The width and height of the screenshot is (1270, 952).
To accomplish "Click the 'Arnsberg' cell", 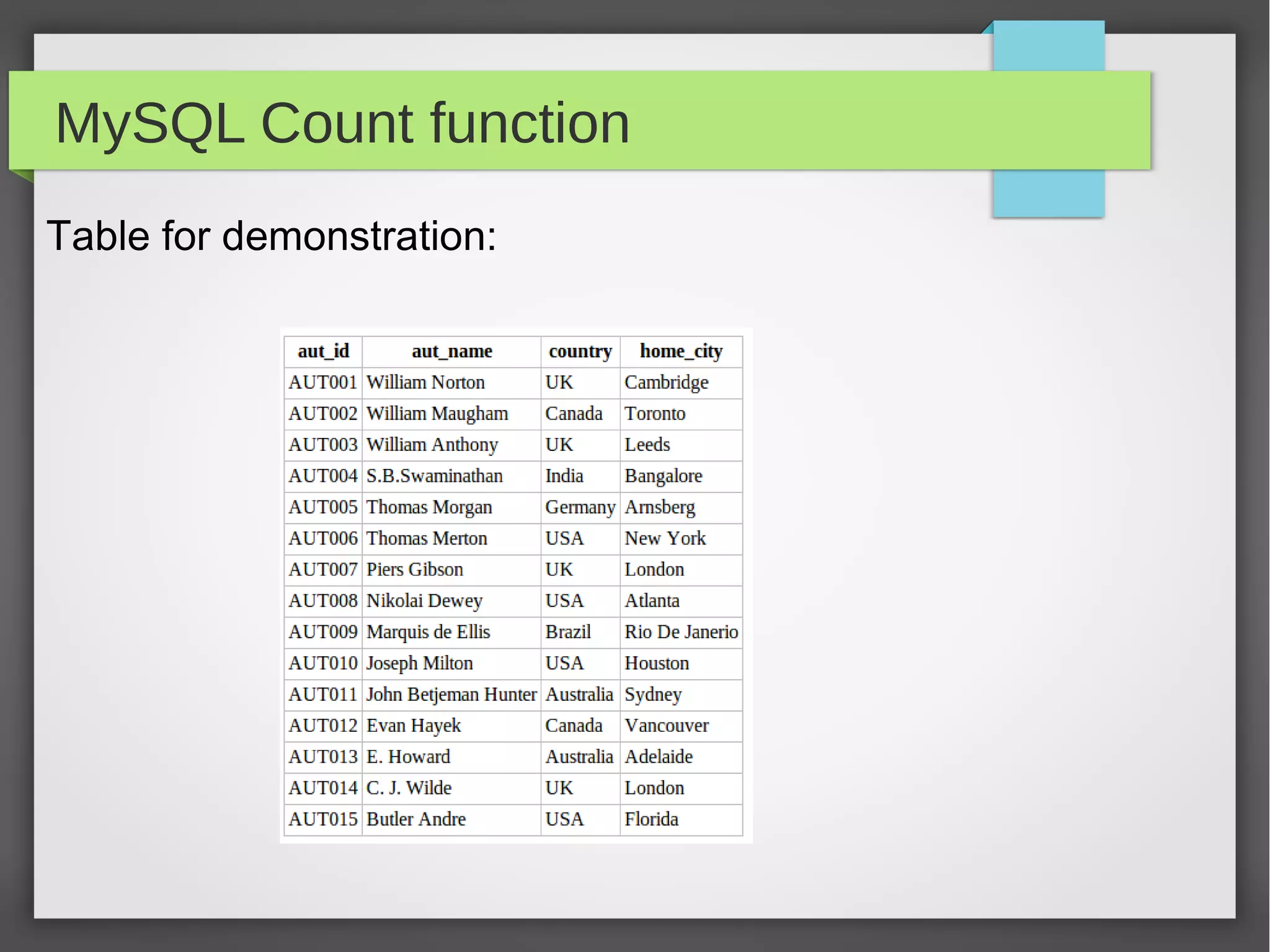I will [x=682, y=507].
